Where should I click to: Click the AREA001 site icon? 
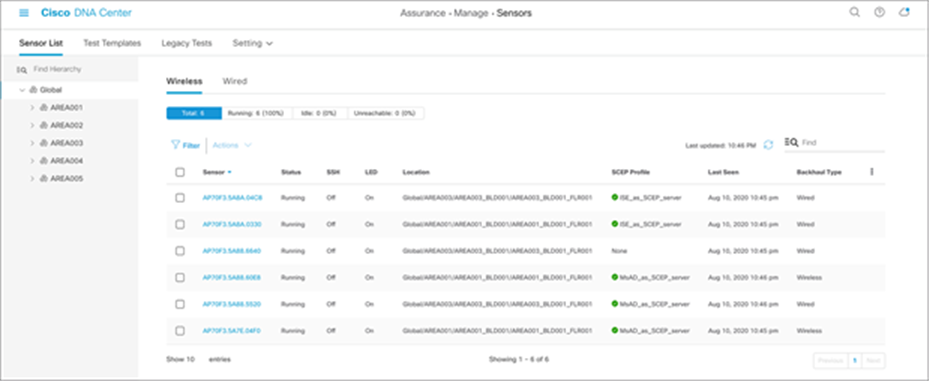click(44, 108)
